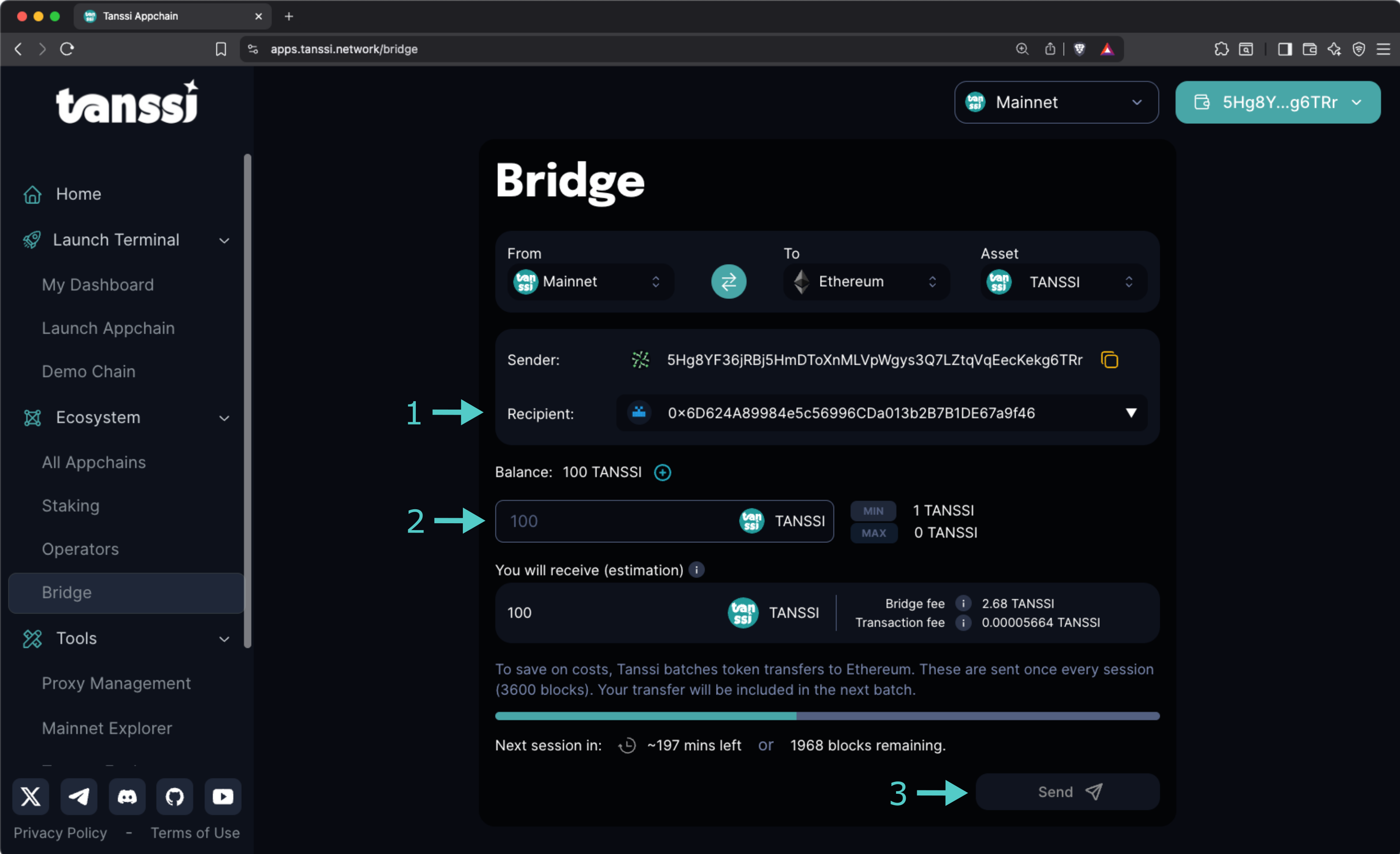Click the Brave shields lion icon

(1079, 49)
